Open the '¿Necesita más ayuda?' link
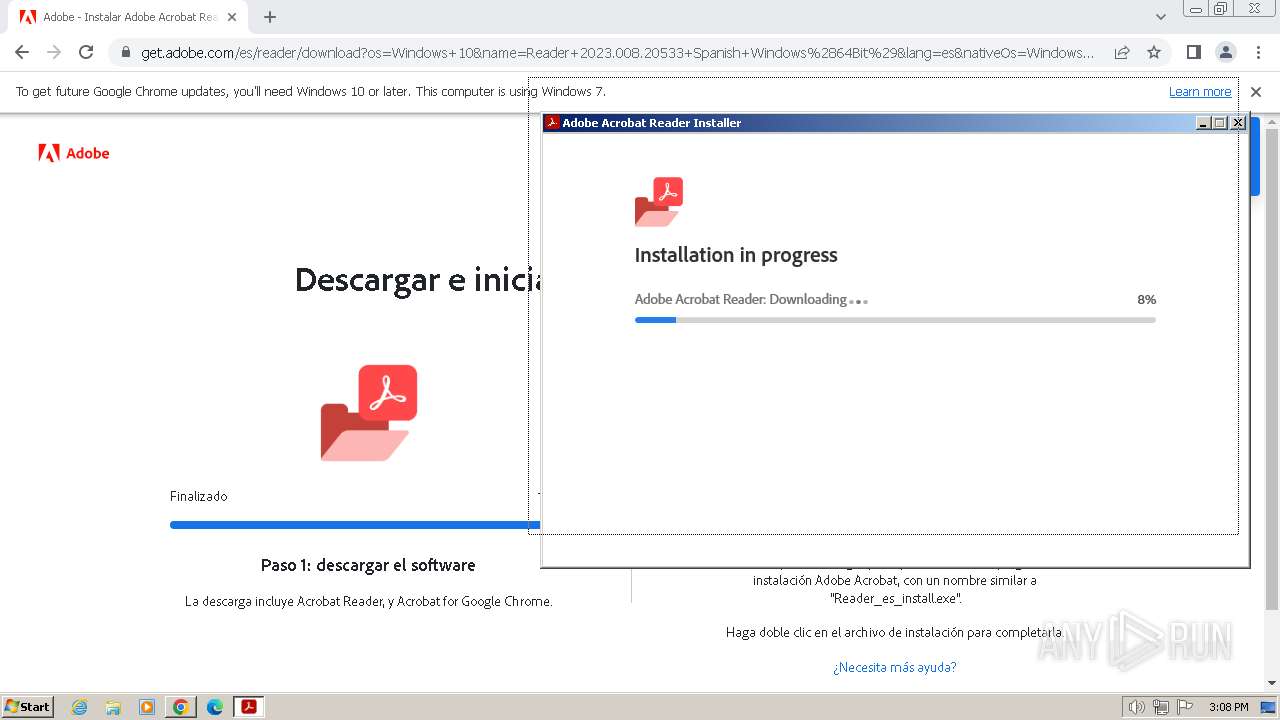This screenshot has width=1280, height=720. (x=894, y=667)
